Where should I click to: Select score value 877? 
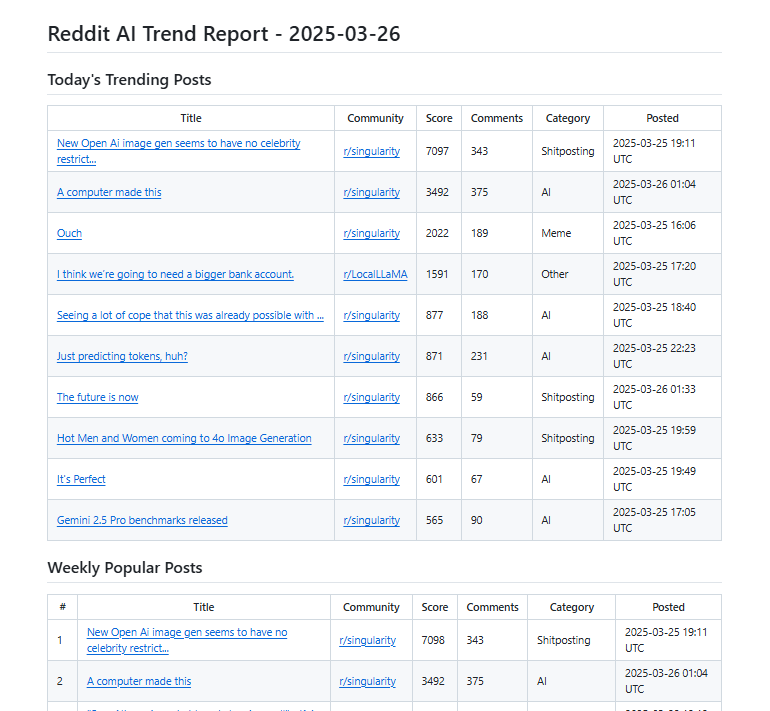point(434,315)
